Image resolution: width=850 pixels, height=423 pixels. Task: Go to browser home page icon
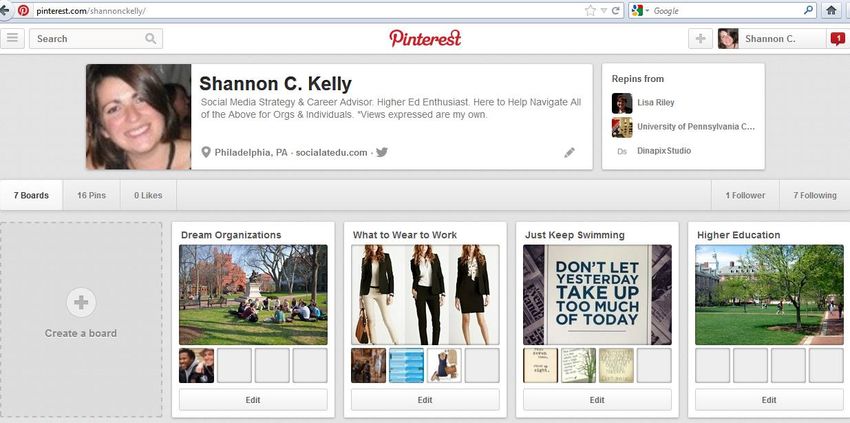coord(832,10)
